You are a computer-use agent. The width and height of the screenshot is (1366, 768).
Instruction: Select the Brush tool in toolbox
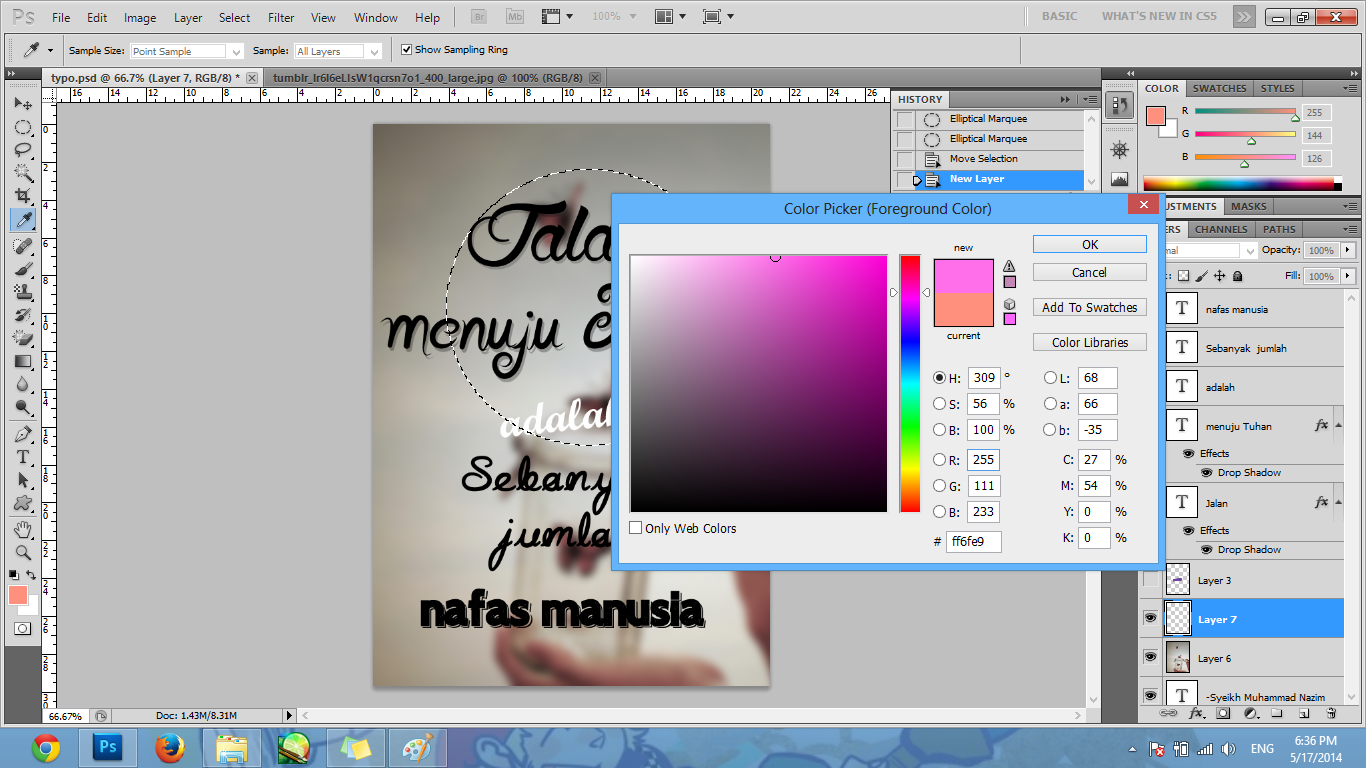click(22, 268)
